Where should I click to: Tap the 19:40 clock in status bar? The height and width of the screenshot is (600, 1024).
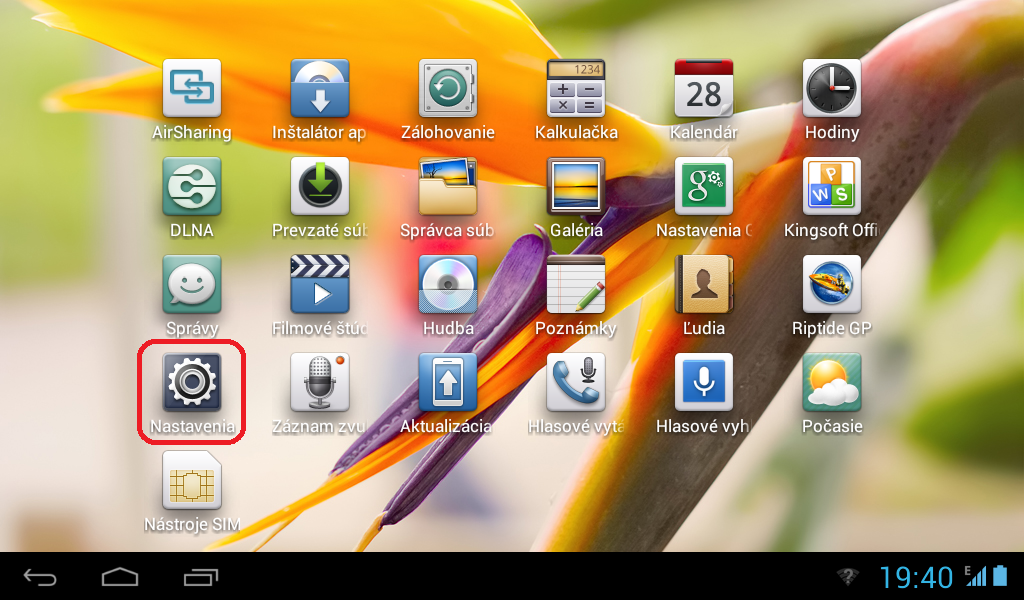pyautogui.click(x=916, y=577)
